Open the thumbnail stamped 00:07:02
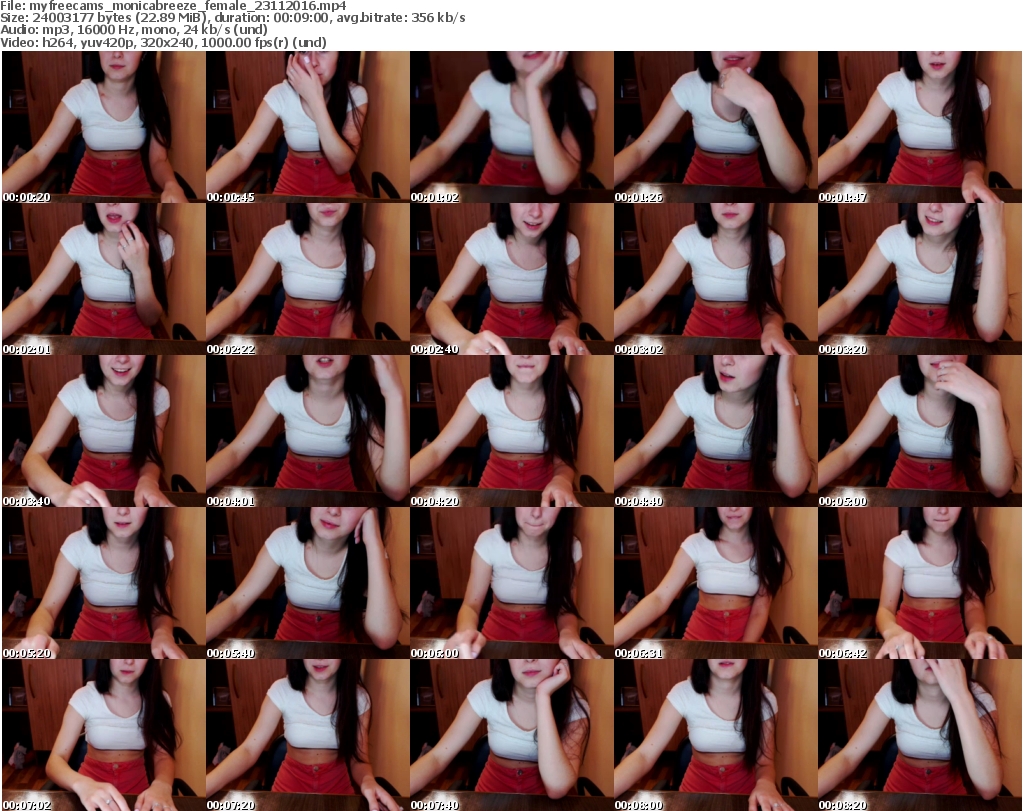The image size is (1024, 811). coord(104,735)
